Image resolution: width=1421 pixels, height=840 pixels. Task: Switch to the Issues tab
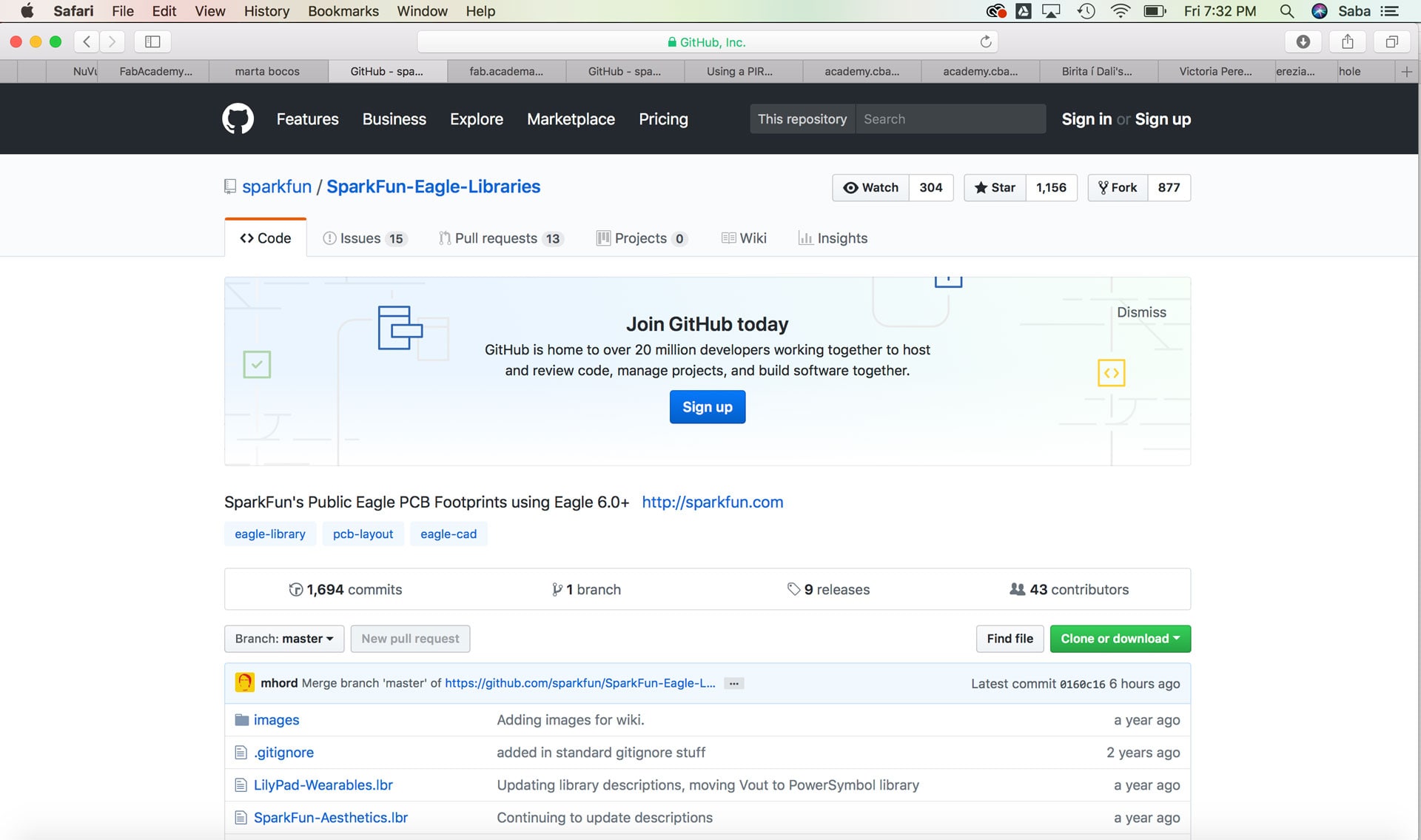(365, 238)
